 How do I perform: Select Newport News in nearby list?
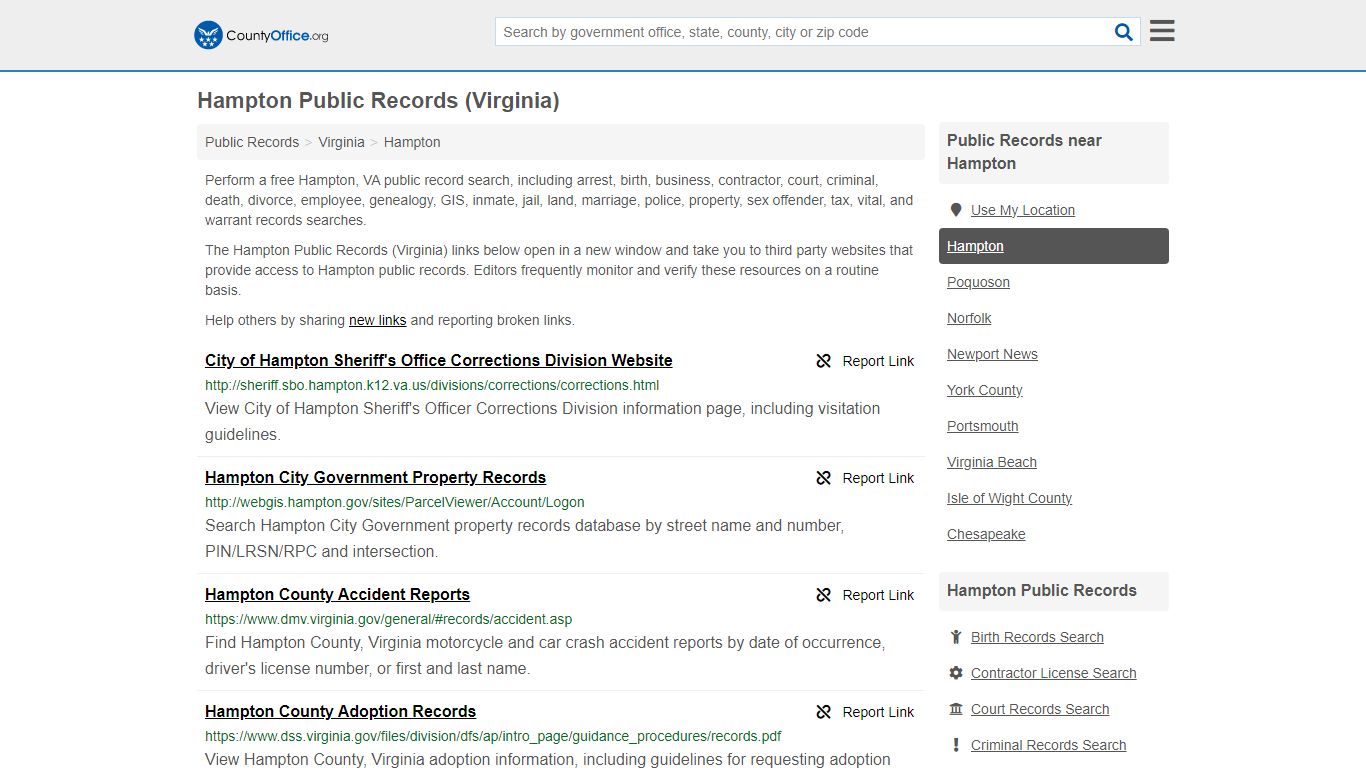coord(992,354)
